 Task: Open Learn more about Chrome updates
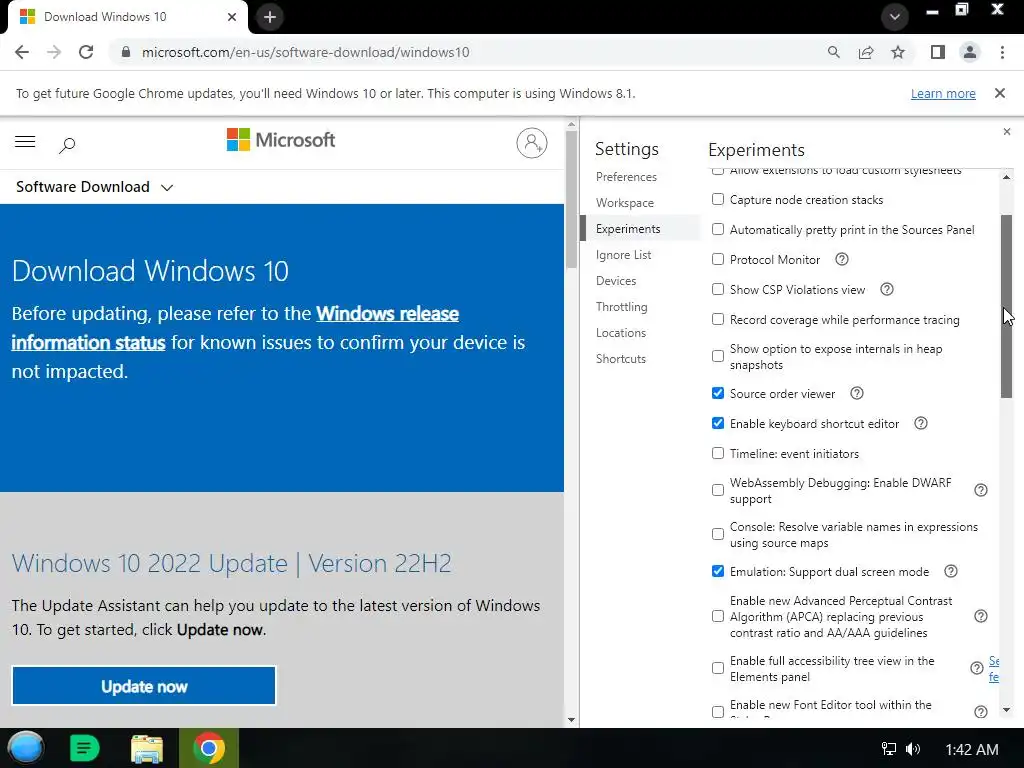tap(943, 93)
